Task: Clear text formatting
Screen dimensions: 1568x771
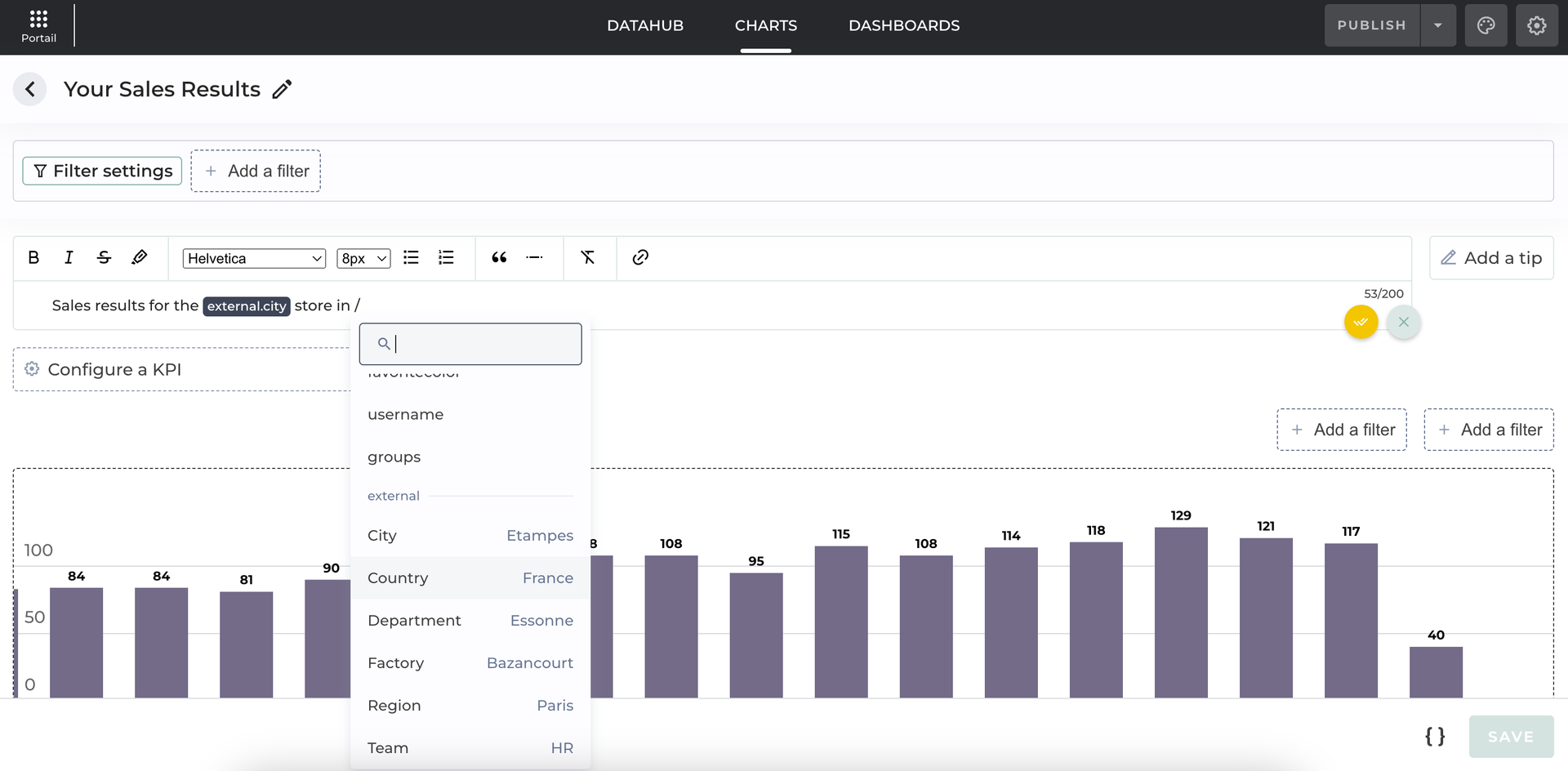Action: click(587, 258)
